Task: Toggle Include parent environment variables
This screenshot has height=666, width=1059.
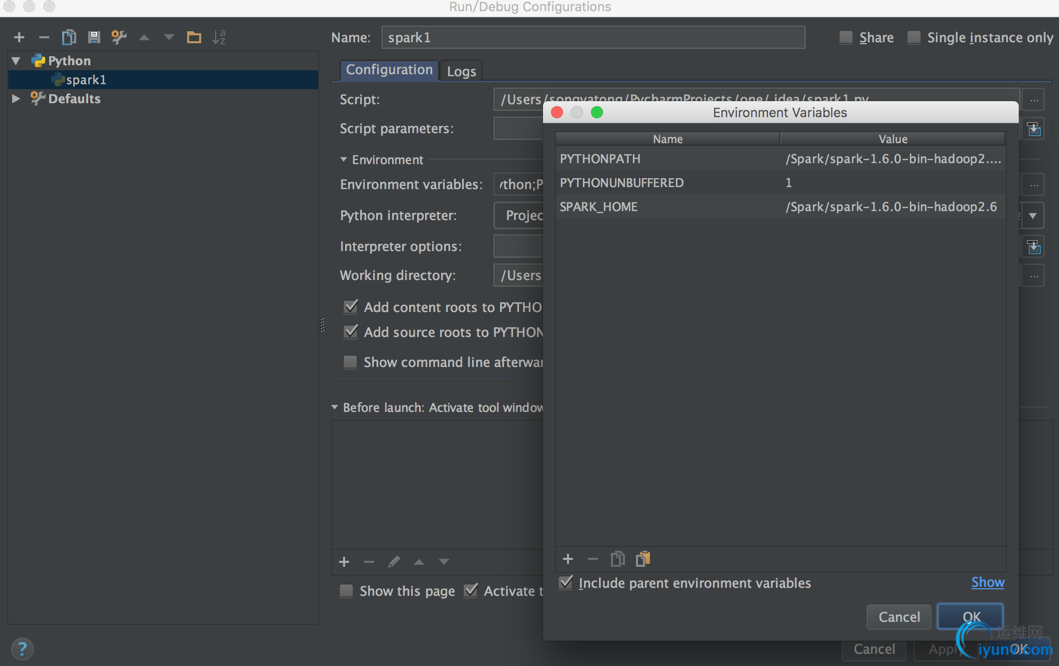Action: (566, 582)
